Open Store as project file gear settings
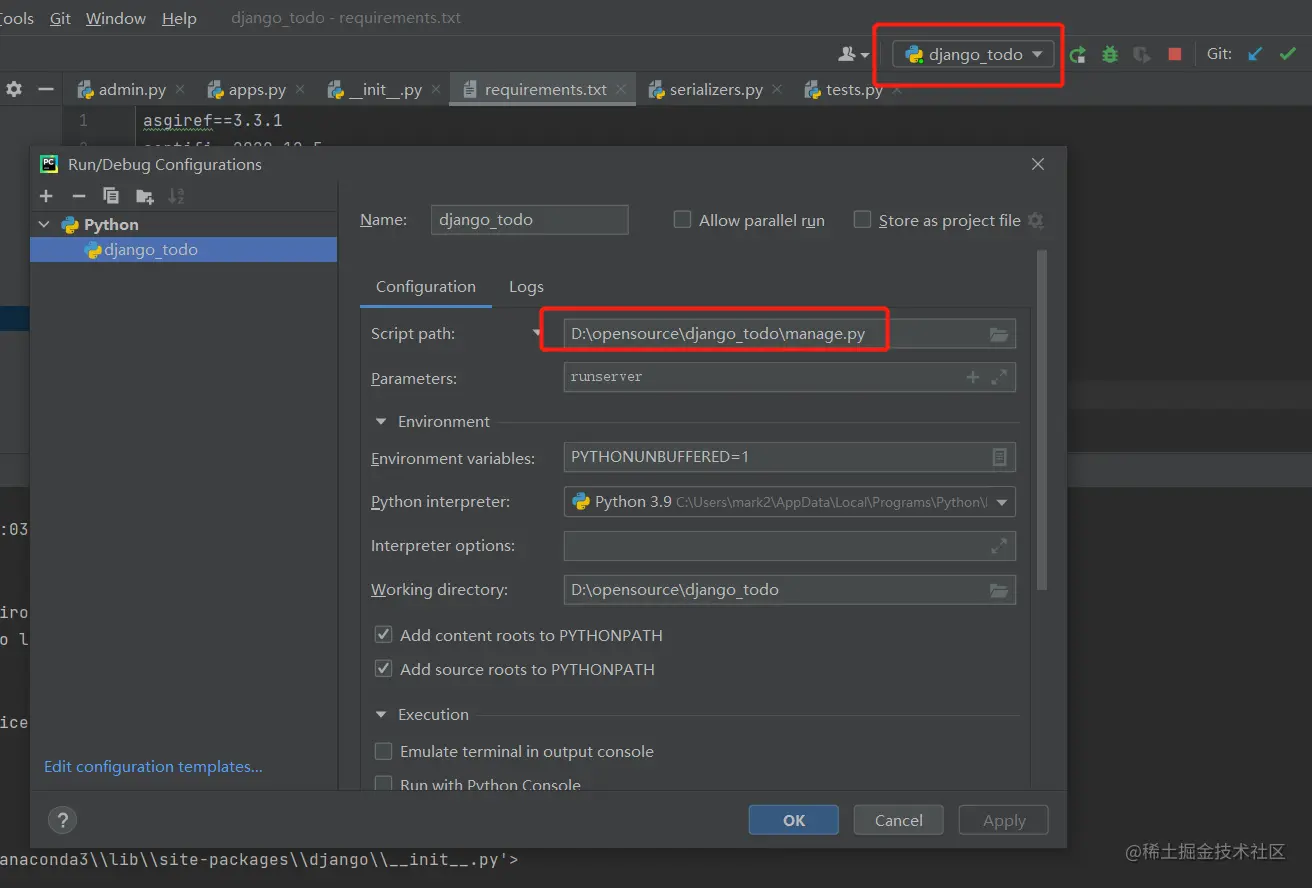Screen dimensions: 1312x888 1036,220
